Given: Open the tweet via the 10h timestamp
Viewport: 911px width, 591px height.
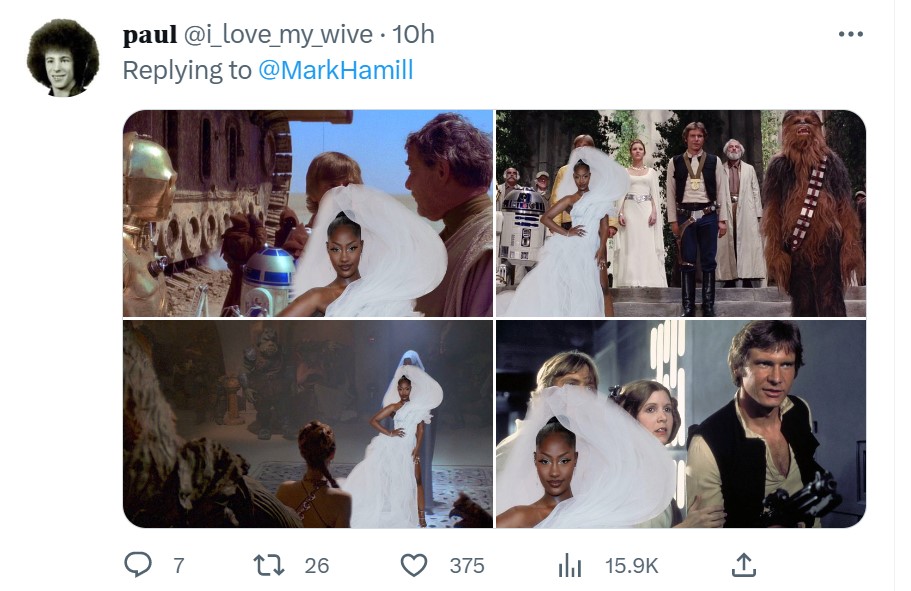Looking at the screenshot, I should pyautogui.click(x=413, y=35).
